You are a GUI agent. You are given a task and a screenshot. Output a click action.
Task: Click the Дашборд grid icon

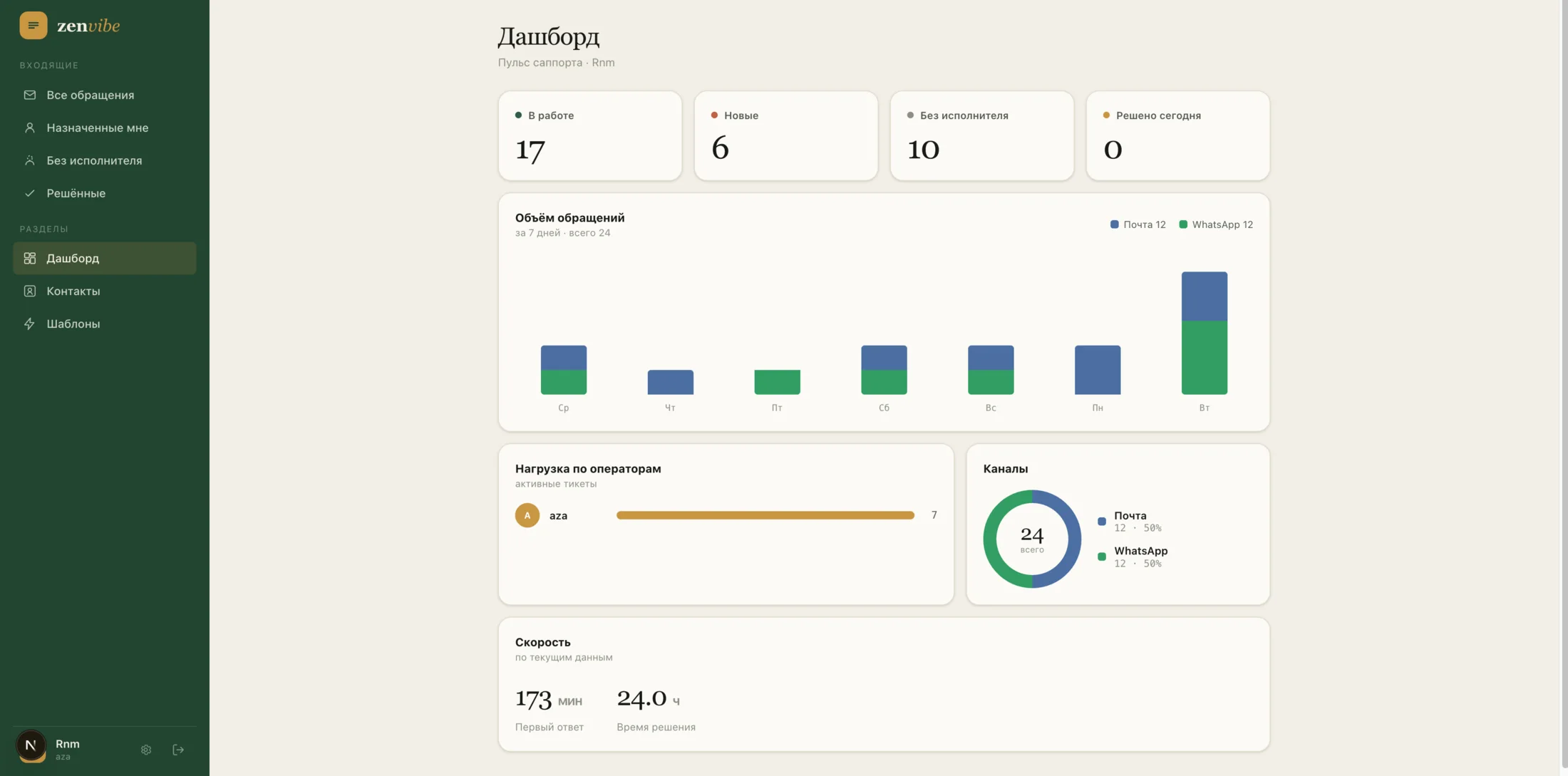(x=29, y=258)
